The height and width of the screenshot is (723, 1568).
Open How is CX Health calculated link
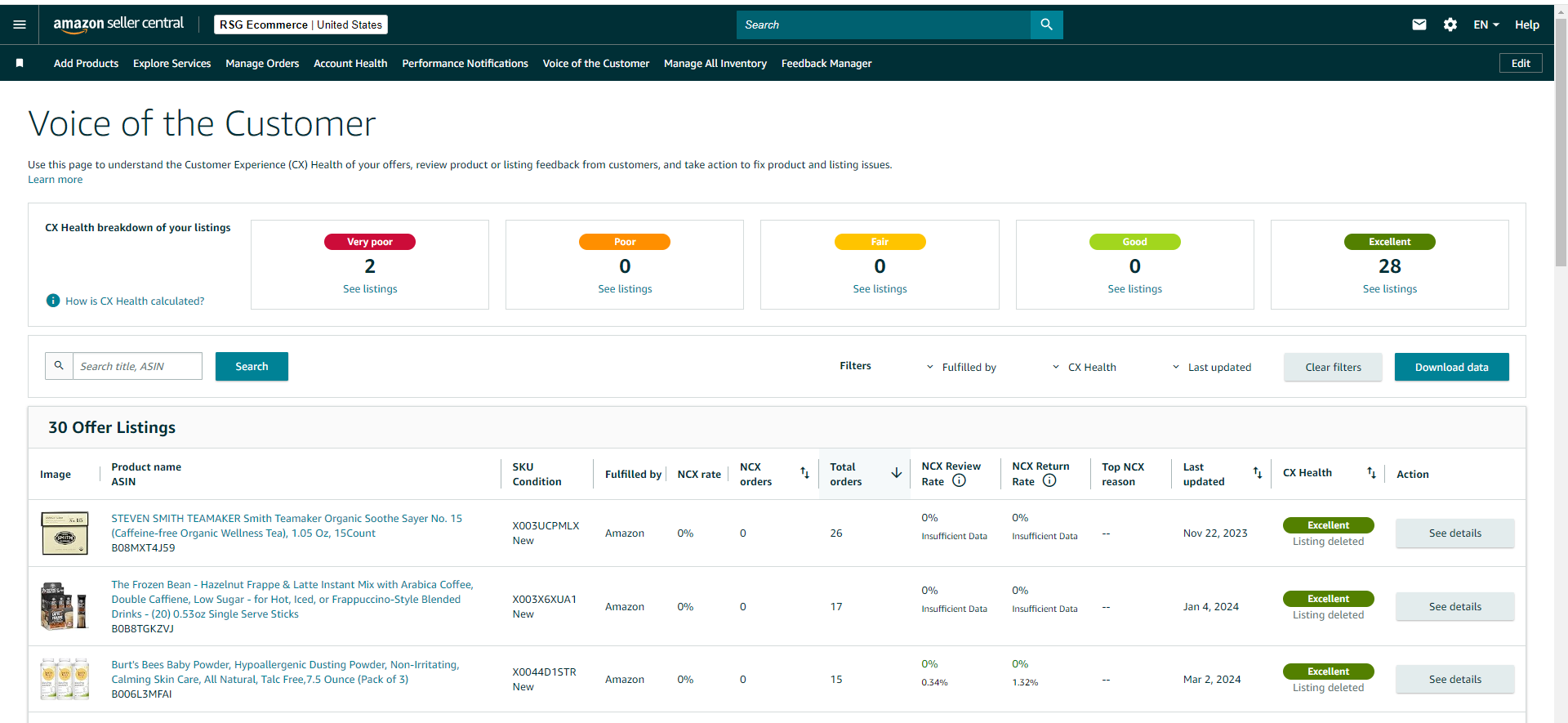pyautogui.click(x=135, y=301)
